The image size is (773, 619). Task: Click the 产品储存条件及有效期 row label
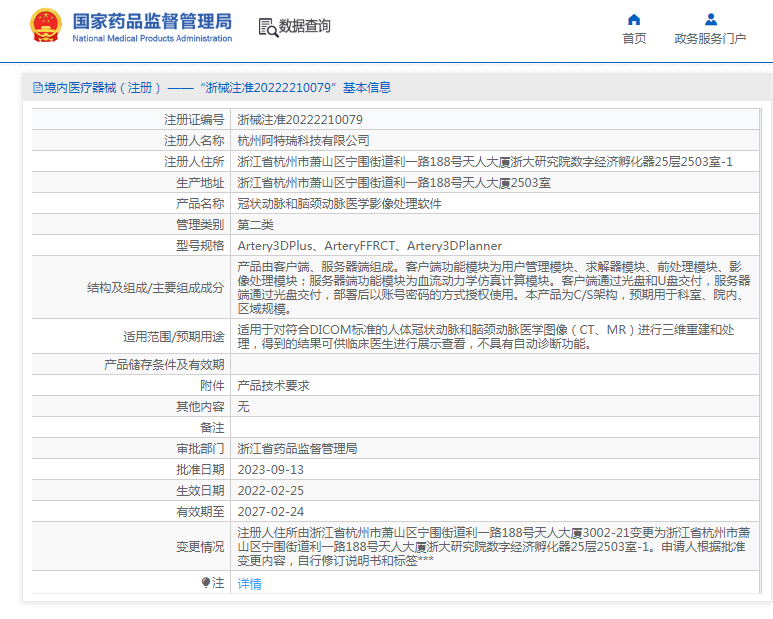click(x=164, y=365)
